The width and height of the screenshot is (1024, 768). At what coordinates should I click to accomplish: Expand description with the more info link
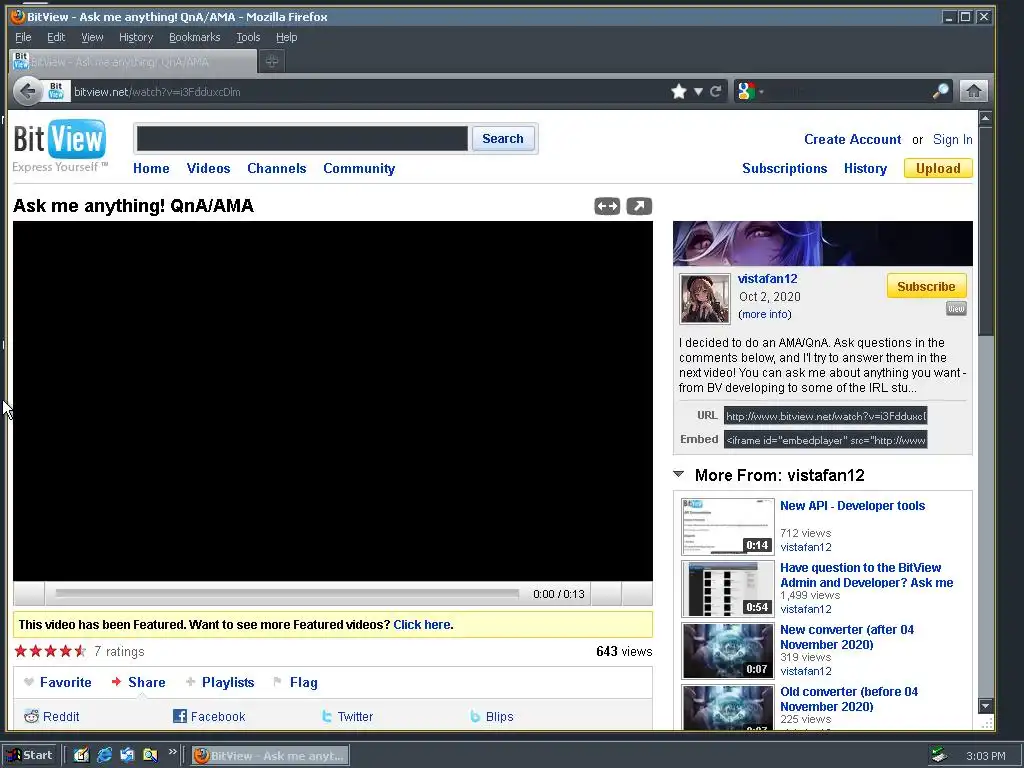click(765, 314)
